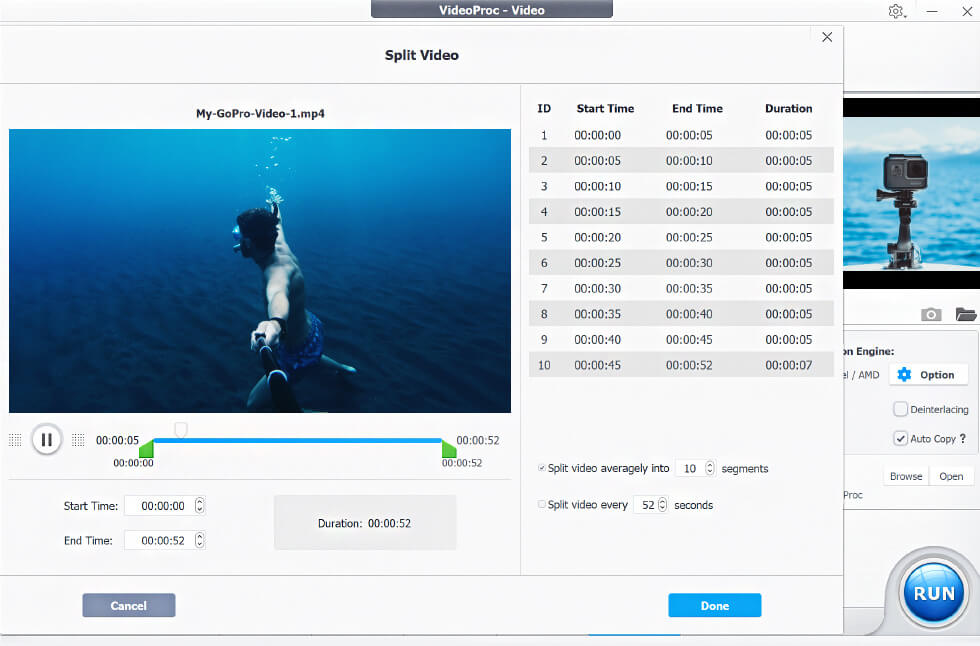Image resolution: width=980 pixels, height=646 pixels.
Task: Click the Auto Copy help question mark
Action: [962, 439]
